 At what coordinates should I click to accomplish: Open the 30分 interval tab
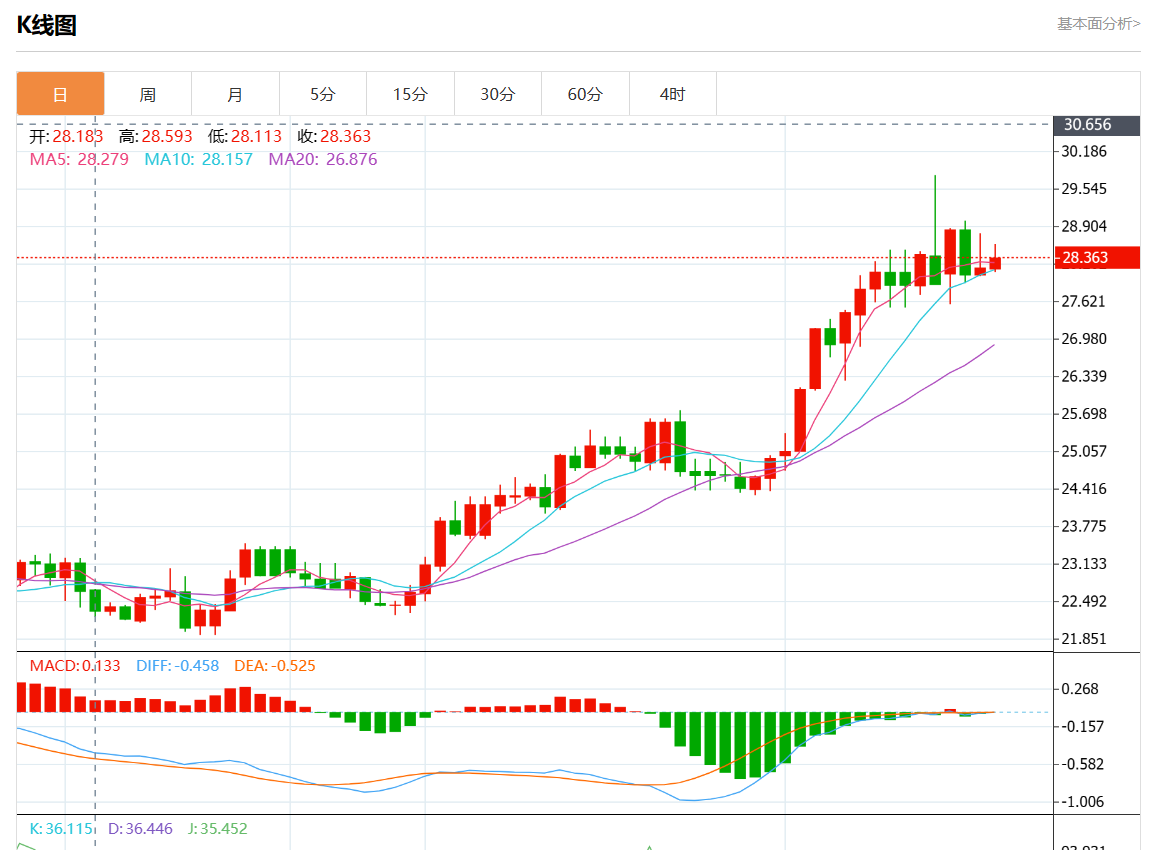tap(497, 94)
